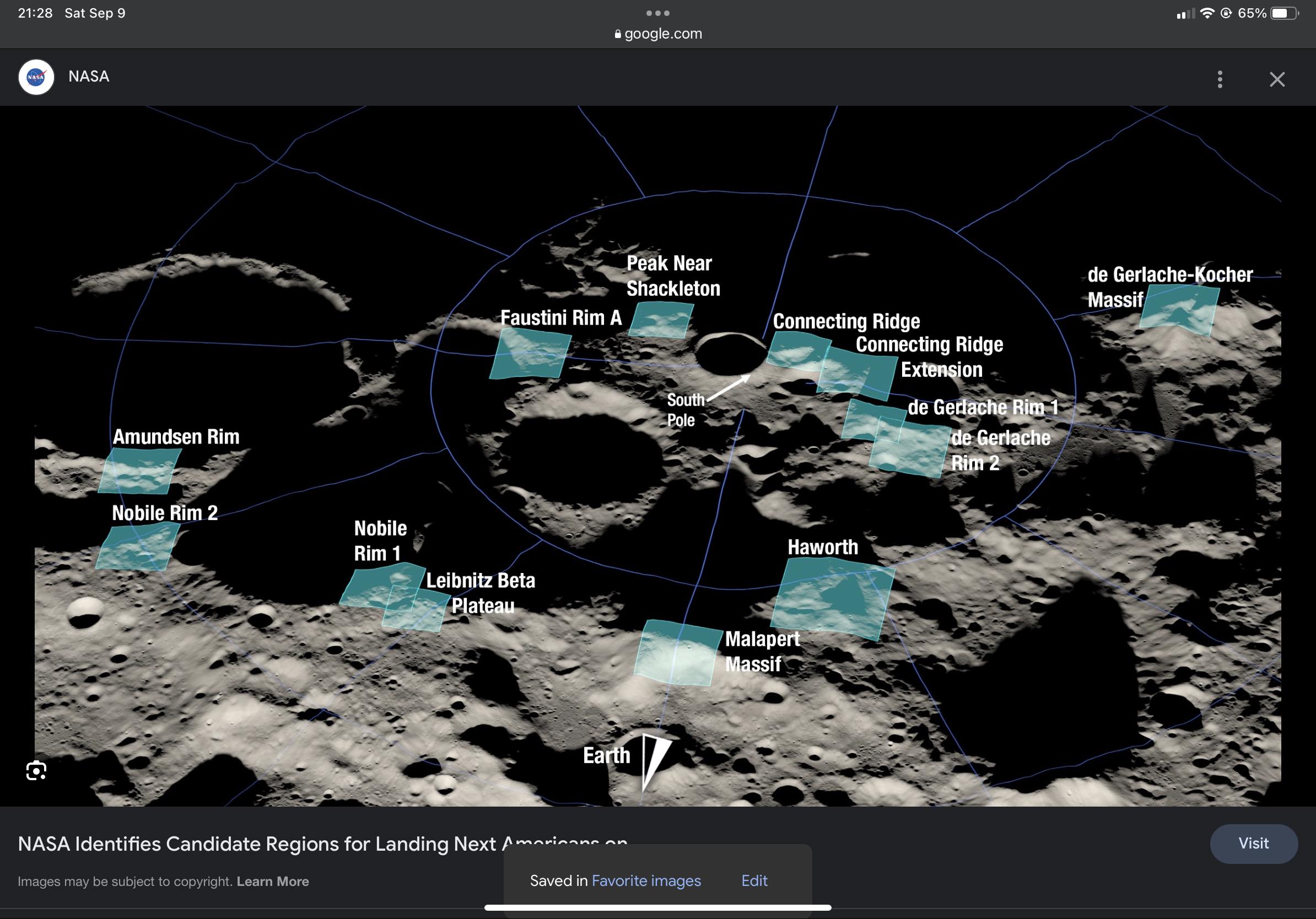Open the three-dot more options menu
This screenshot has width=1316, height=919.
coord(1220,79)
